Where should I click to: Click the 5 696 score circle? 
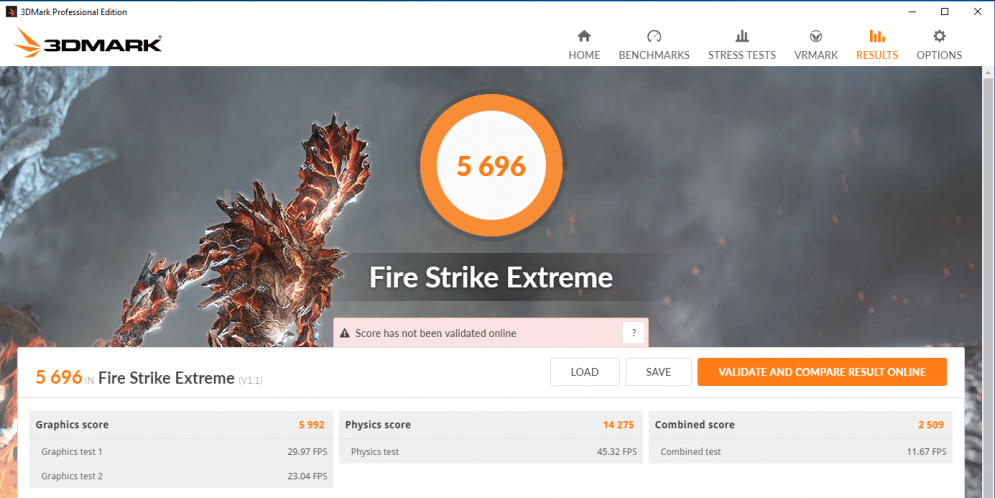pos(491,166)
